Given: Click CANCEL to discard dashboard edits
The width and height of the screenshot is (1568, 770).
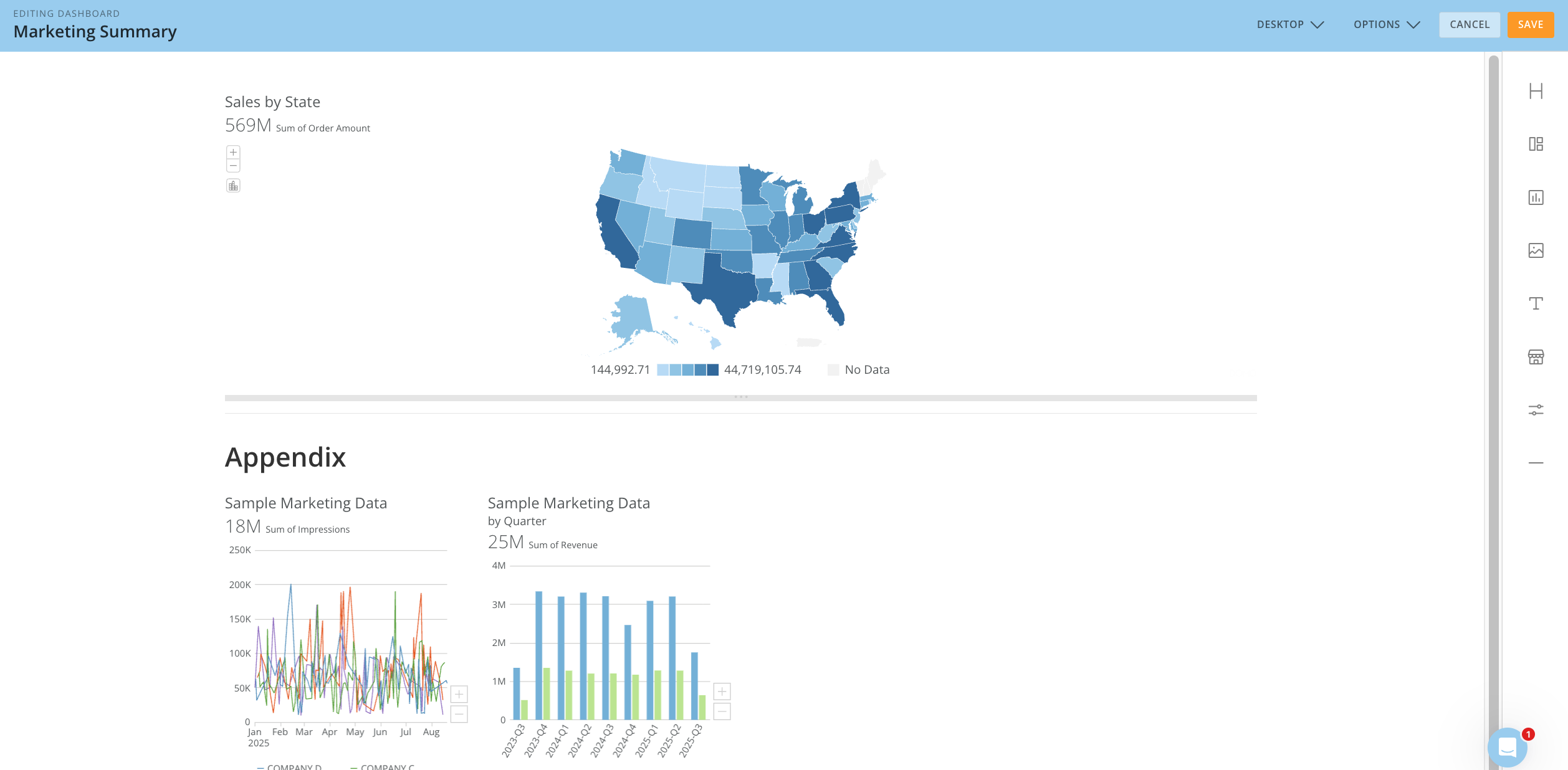Looking at the screenshot, I should point(1469,25).
